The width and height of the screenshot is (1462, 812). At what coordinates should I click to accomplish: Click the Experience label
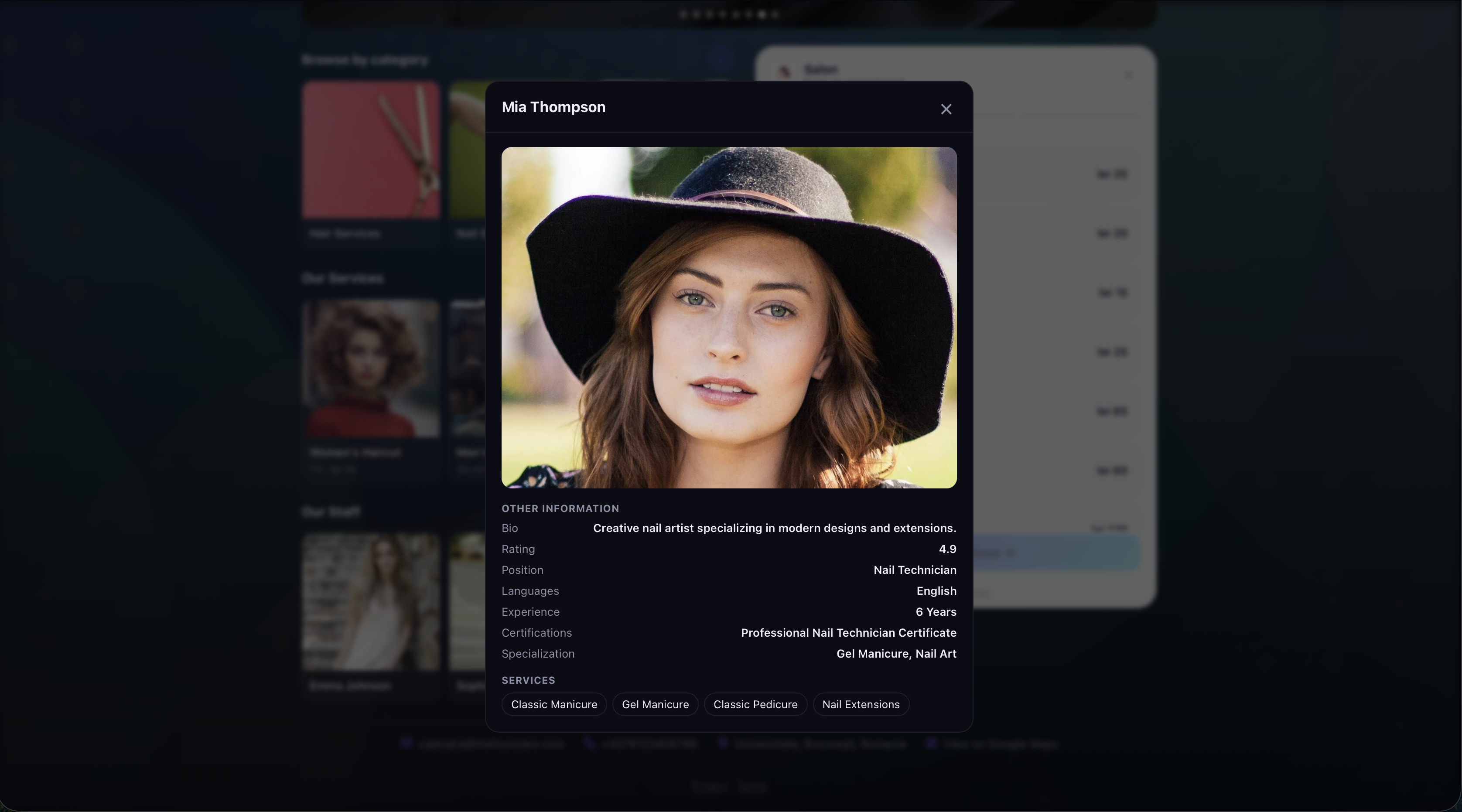pos(530,612)
